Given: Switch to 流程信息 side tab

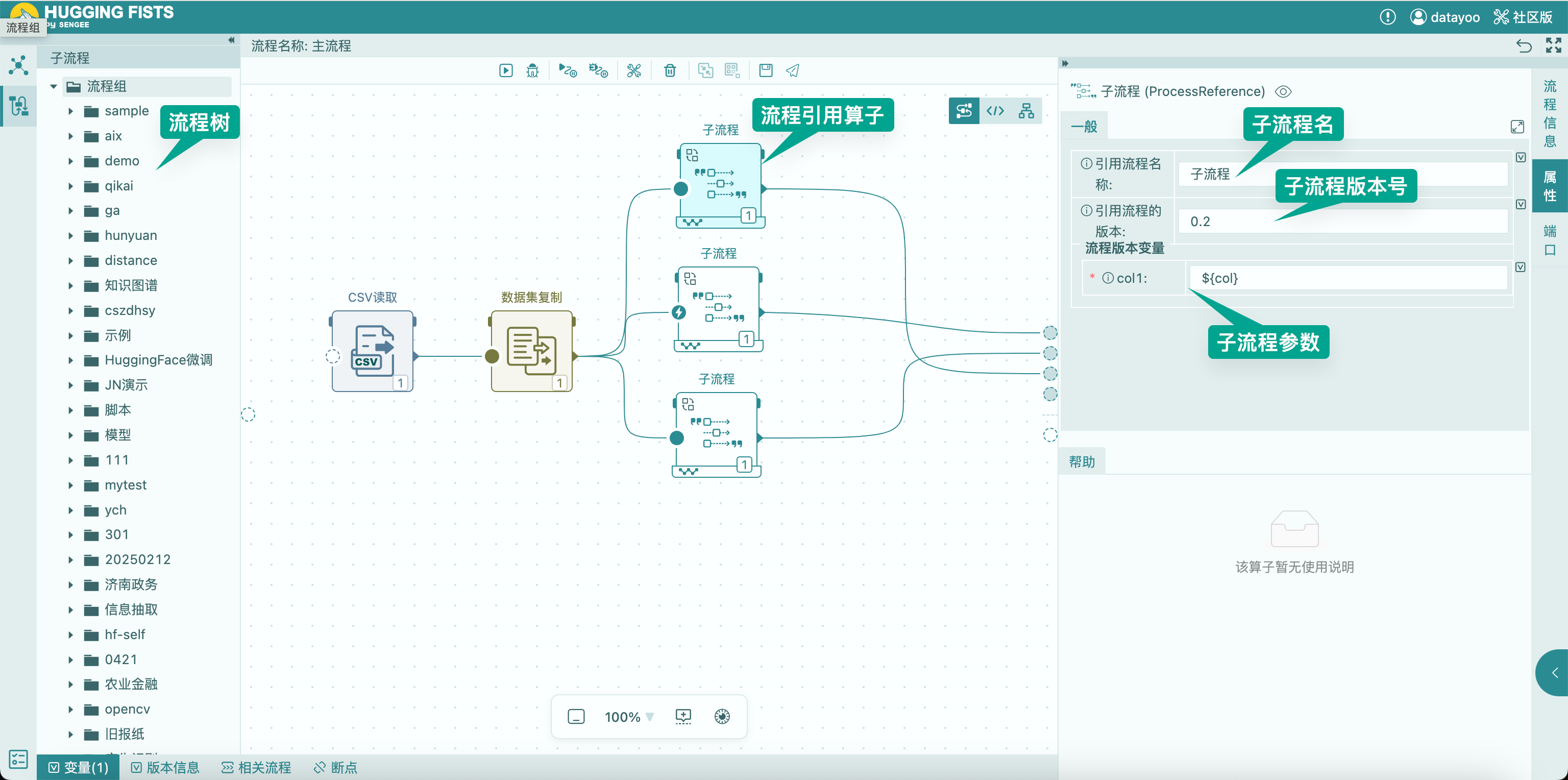Looking at the screenshot, I should [x=1549, y=114].
